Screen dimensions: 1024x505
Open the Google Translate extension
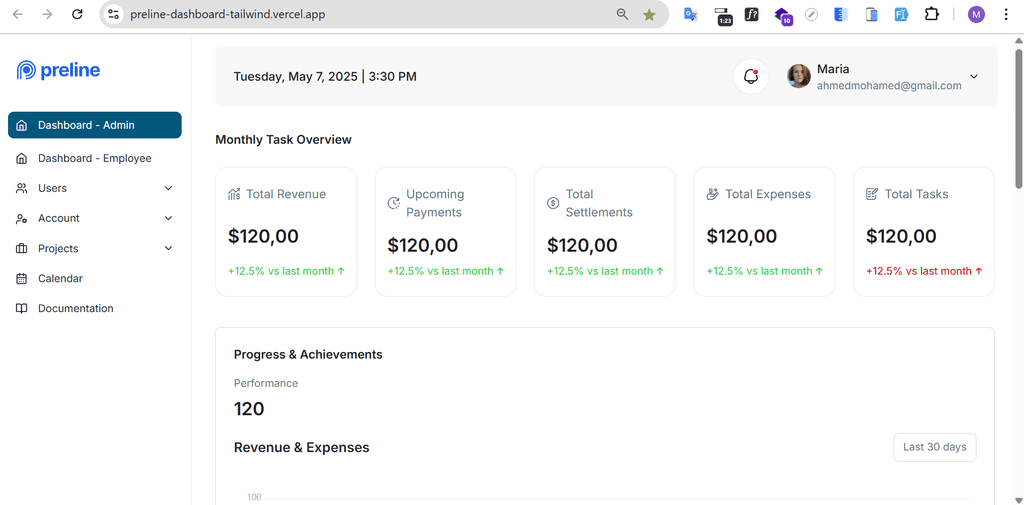(691, 14)
